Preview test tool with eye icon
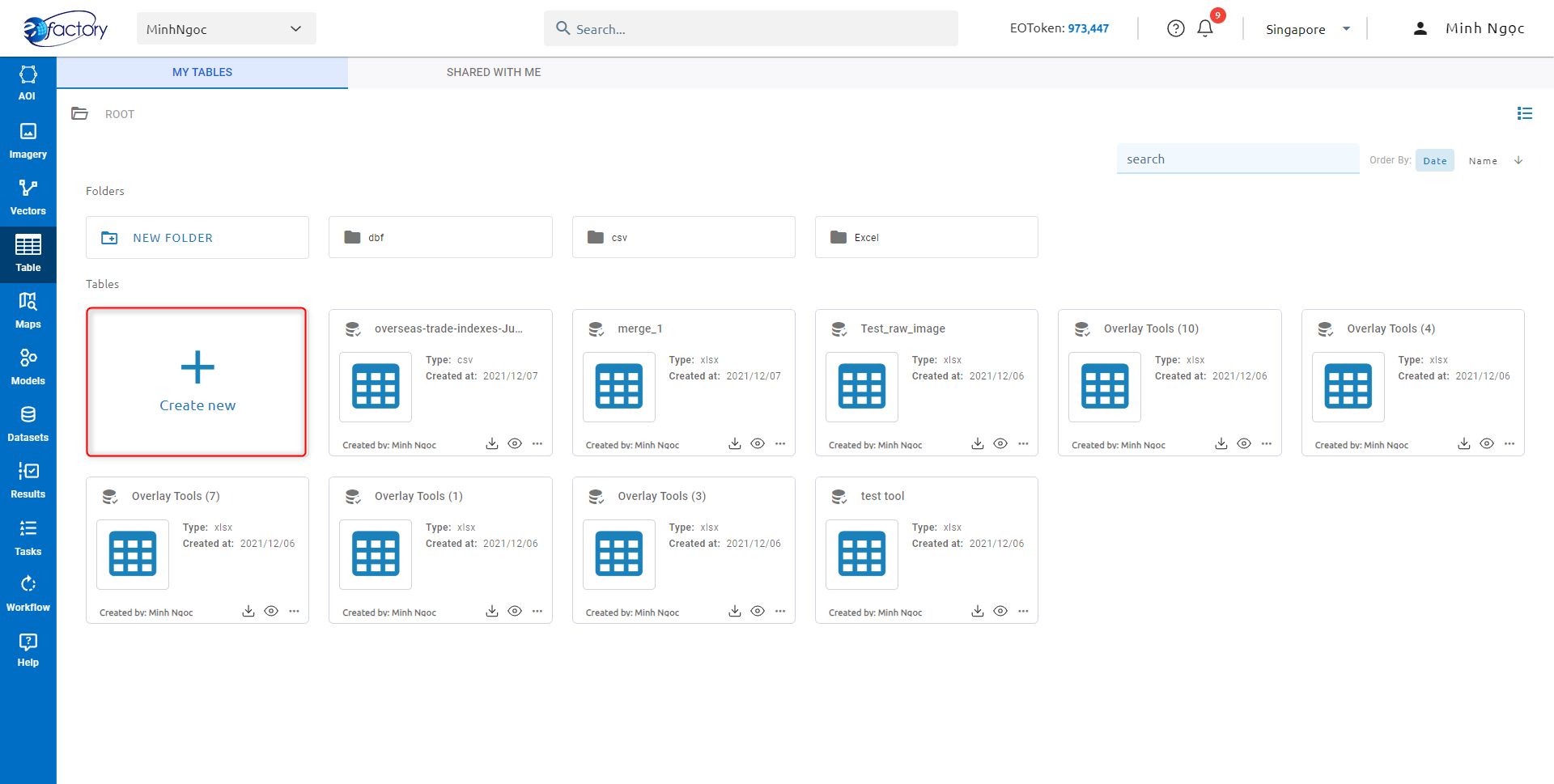This screenshot has width=1554, height=784. click(x=1000, y=611)
